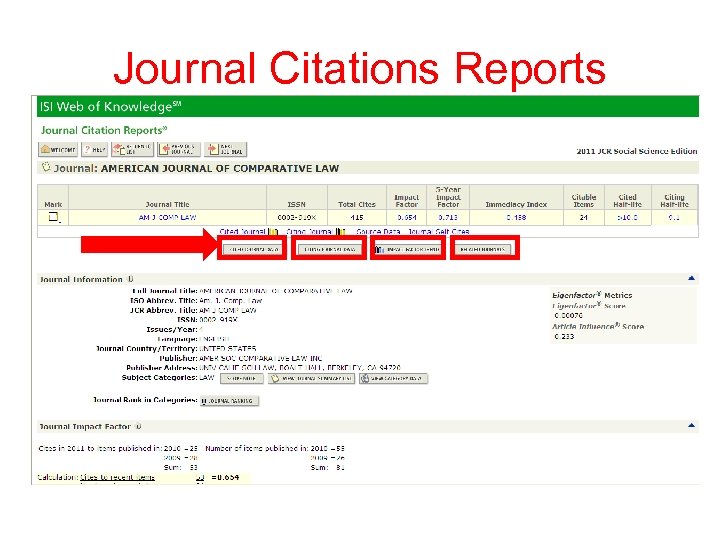Open the Cited Journal graph link

point(248,231)
